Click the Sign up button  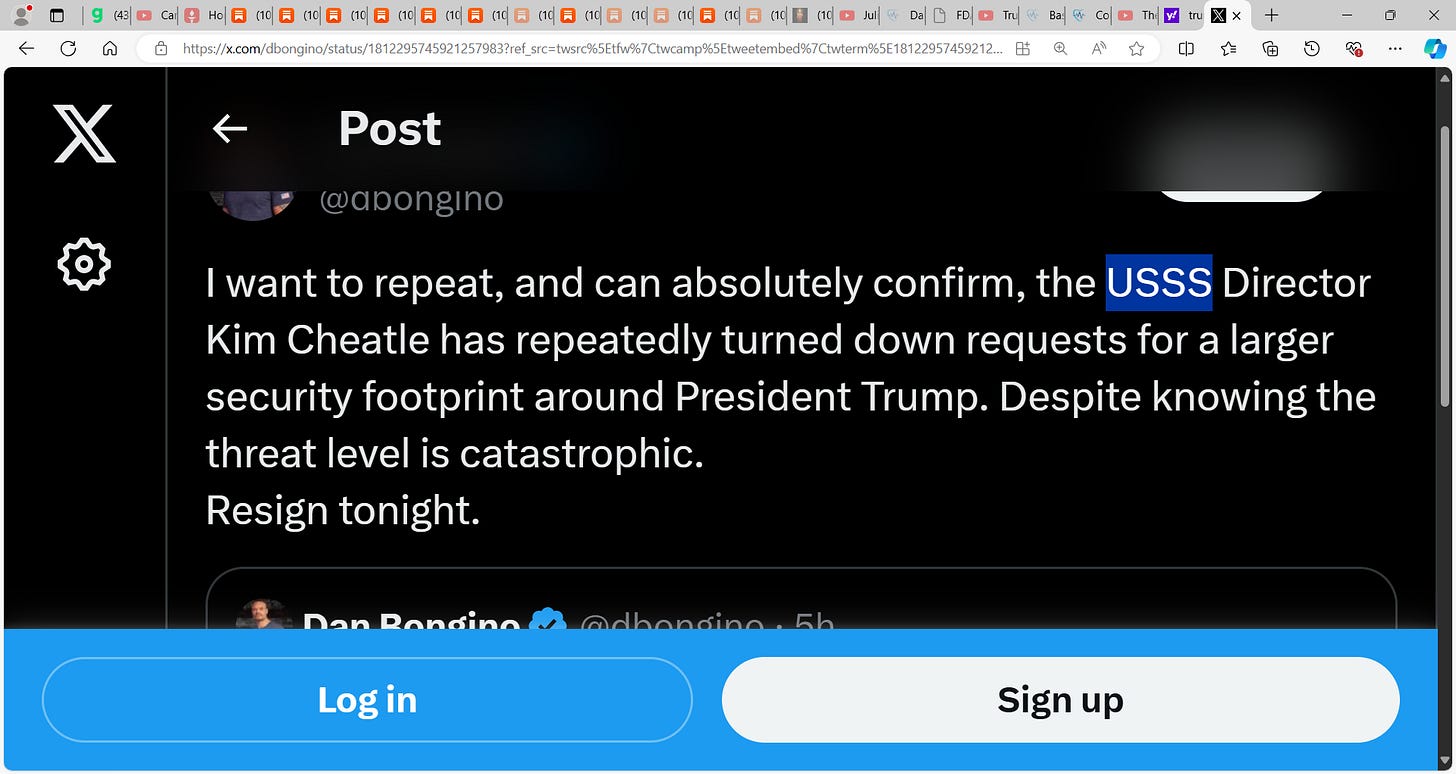[x=1060, y=700]
